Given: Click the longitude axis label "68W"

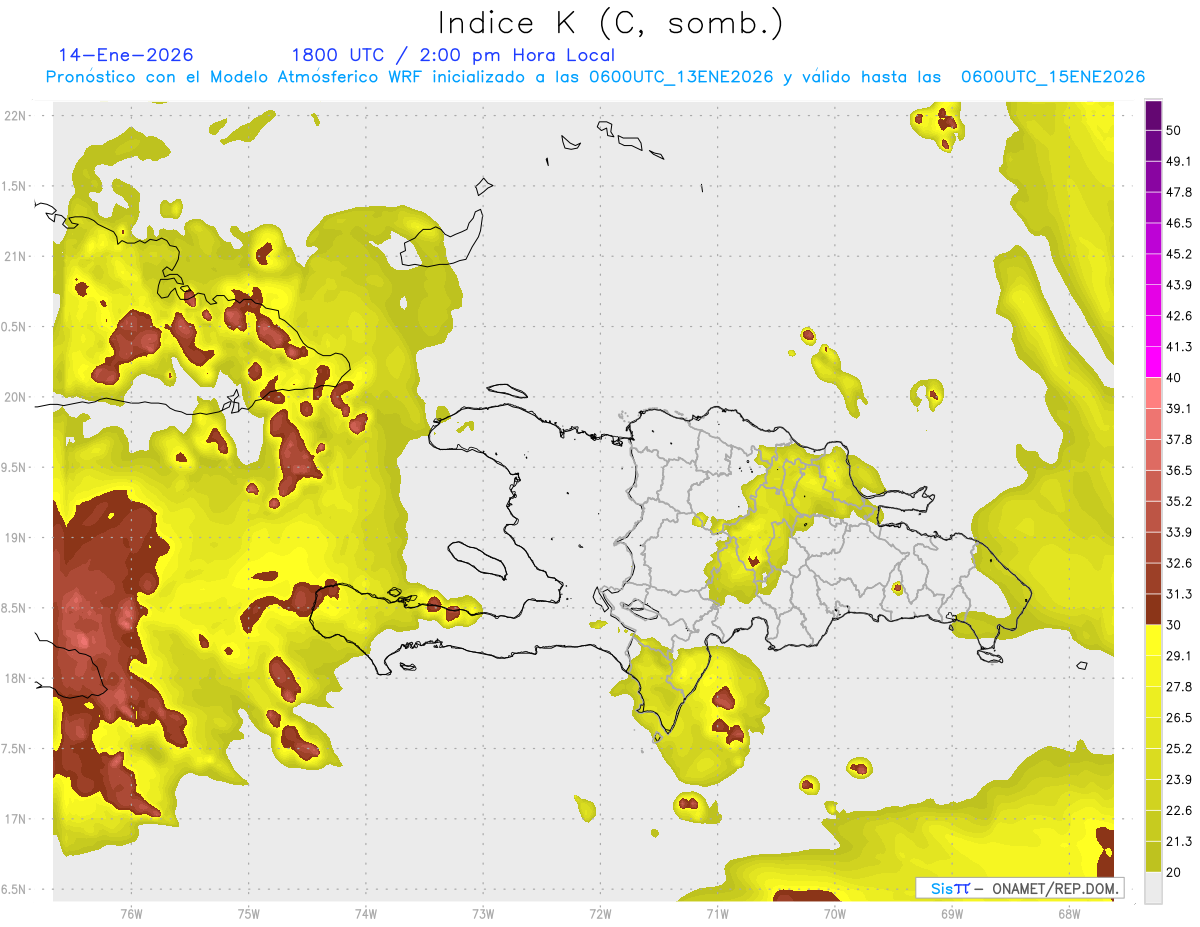Looking at the screenshot, I should 1068,914.
